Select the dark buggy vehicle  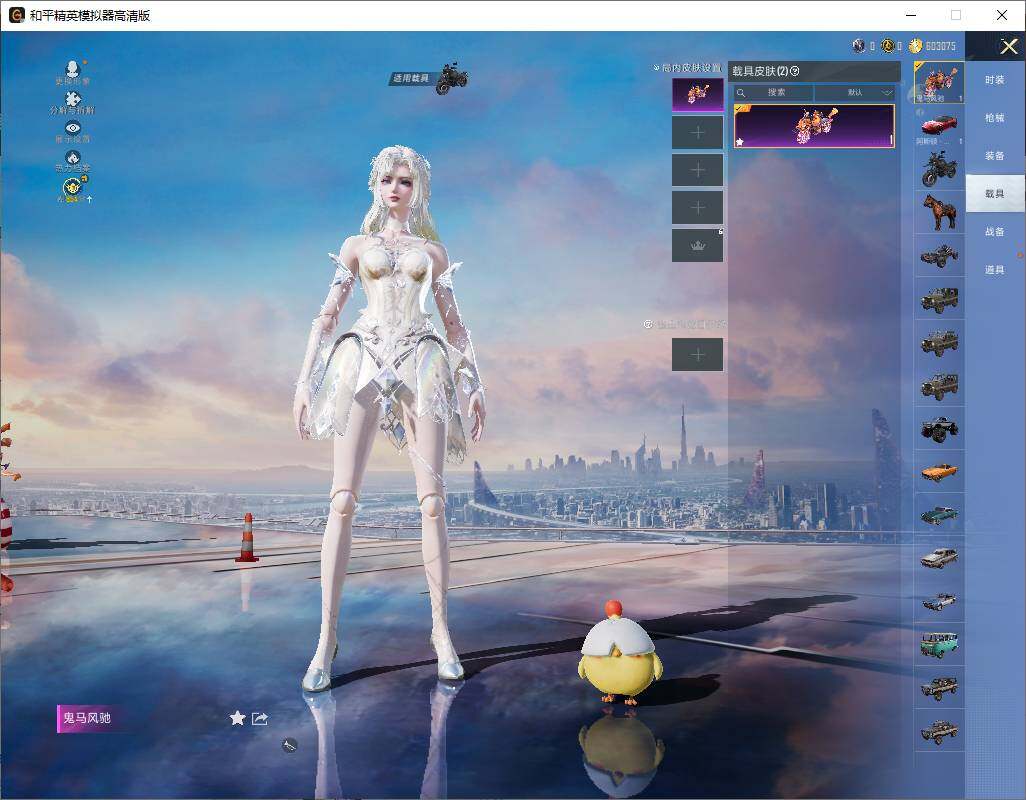pyautogui.click(x=939, y=255)
